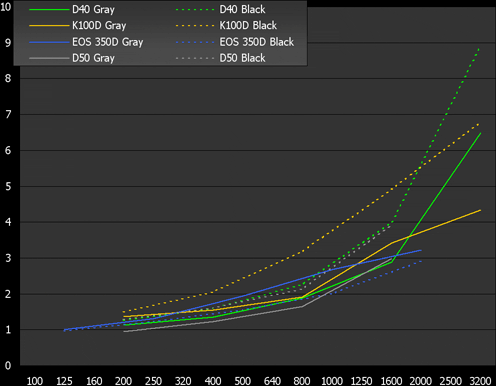The height and width of the screenshot is (386, 496).
Task: Click the y-axis label 6
Action: [x=8, y=150]
